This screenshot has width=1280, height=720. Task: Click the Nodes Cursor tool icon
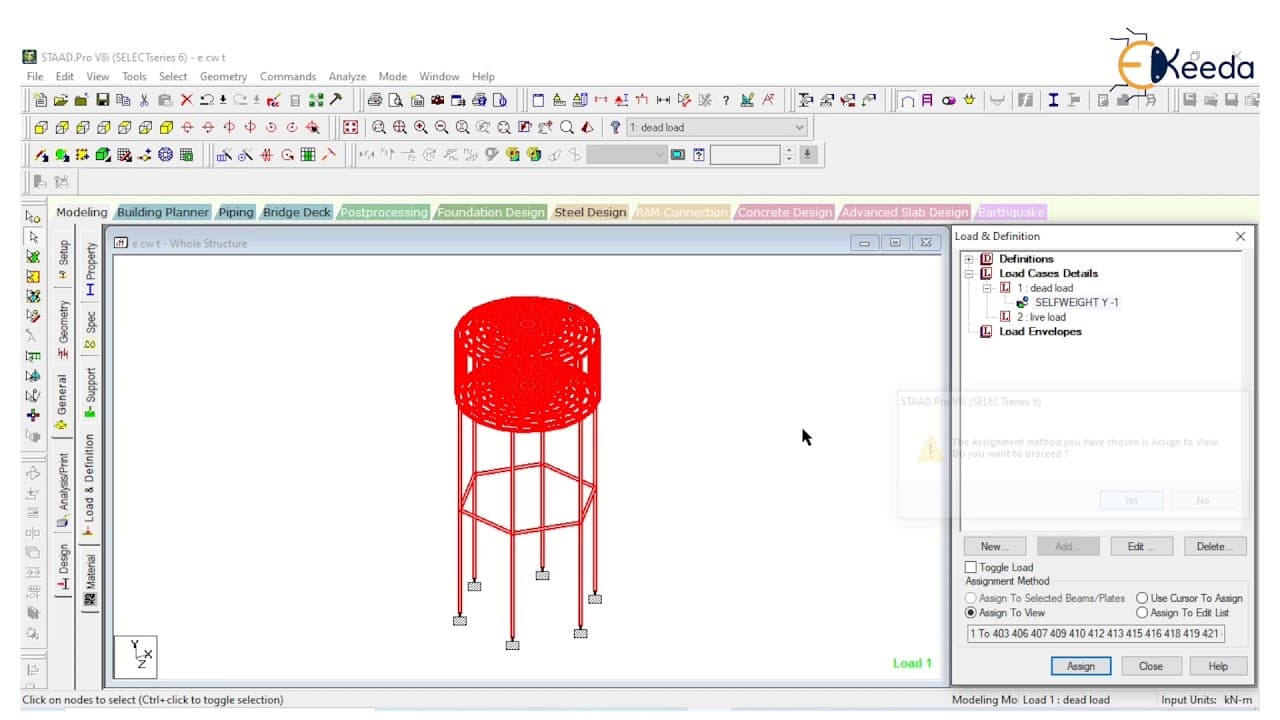pyautogui.click(x=33, y=217)
